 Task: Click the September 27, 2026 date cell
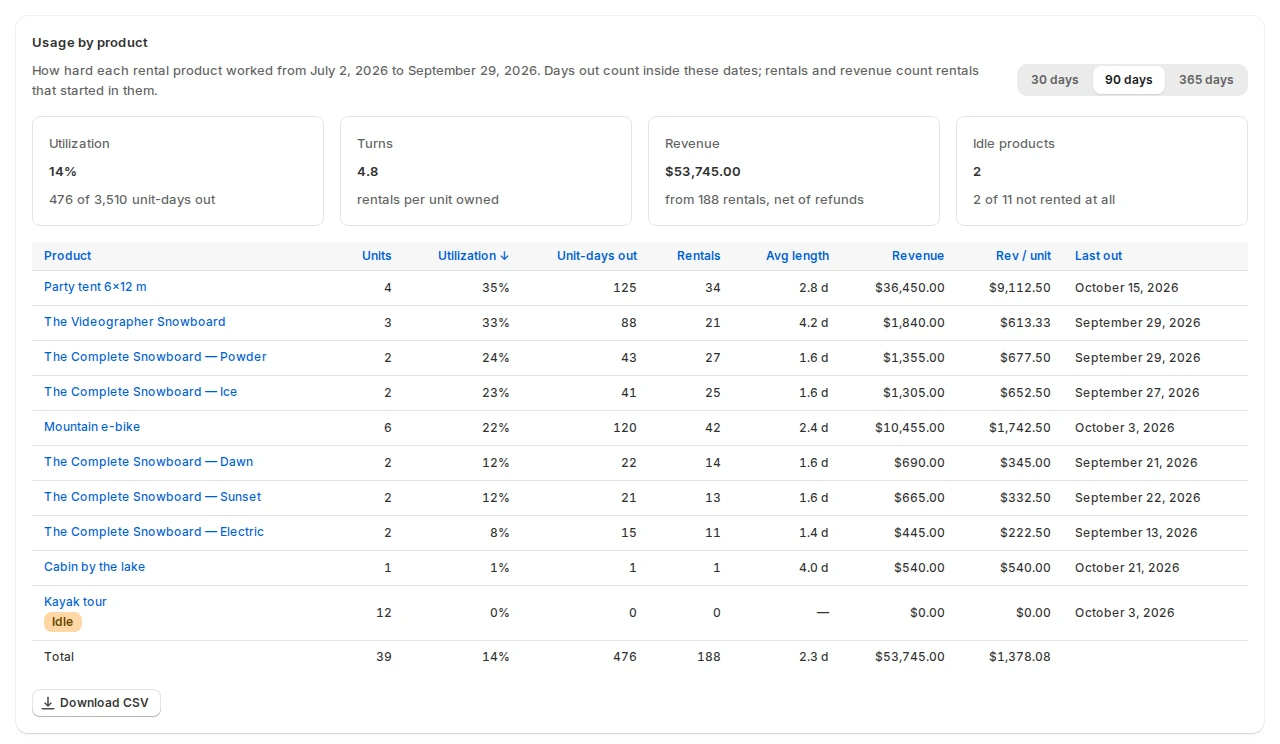point(1138,393)
